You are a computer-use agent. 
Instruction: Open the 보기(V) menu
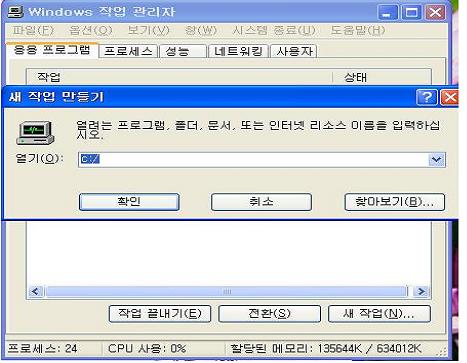[x=149, y=31]
